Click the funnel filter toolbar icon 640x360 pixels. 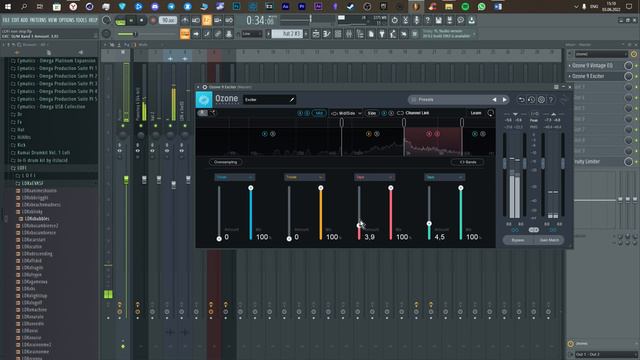(x=382, y=34)
